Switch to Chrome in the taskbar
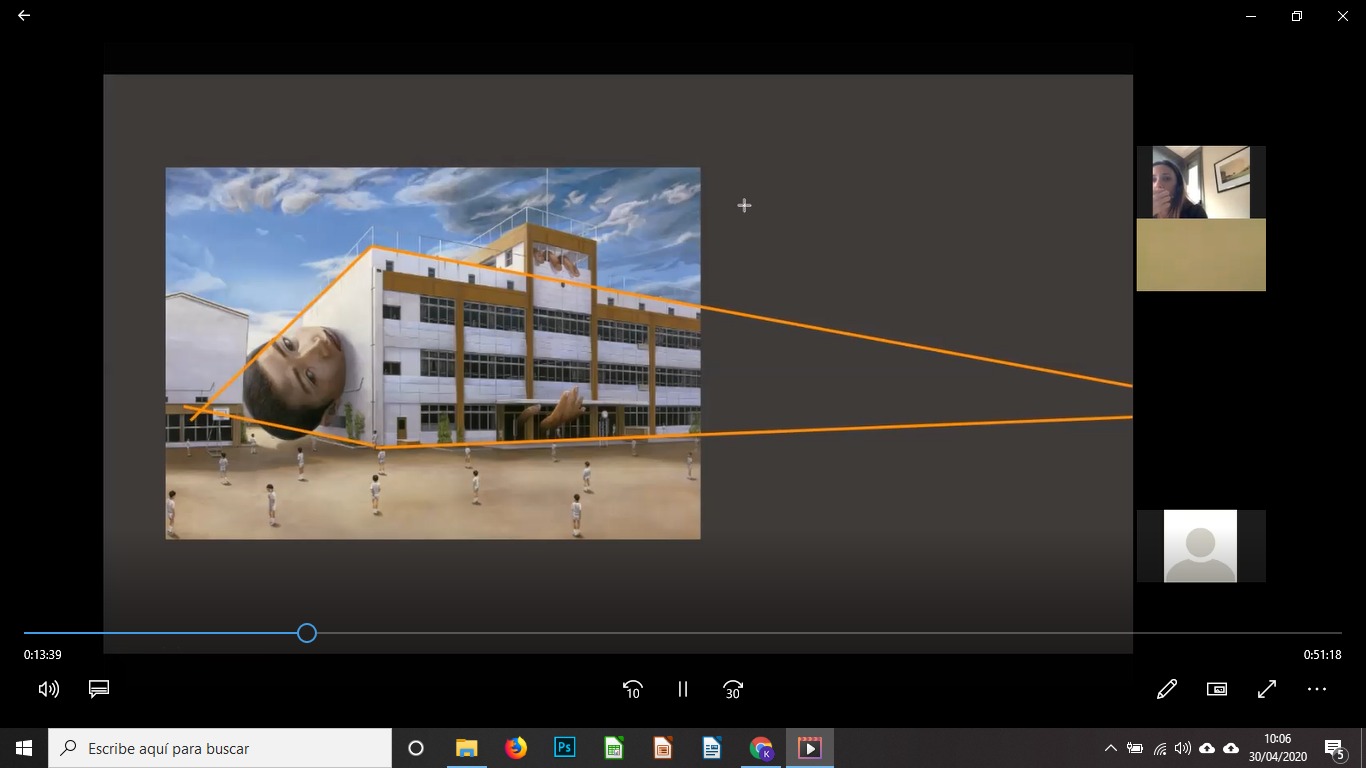The width and height of the screenshot is (1366, 768). click(x=761, y=748)
